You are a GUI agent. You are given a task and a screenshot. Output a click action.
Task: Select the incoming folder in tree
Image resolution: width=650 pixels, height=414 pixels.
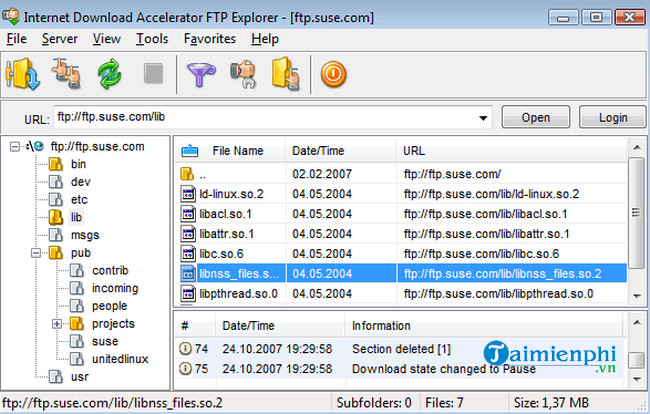tap(115, 288)
